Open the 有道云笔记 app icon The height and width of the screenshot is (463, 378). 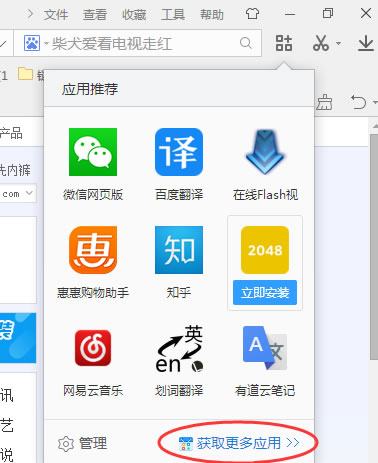pos(265,348)
